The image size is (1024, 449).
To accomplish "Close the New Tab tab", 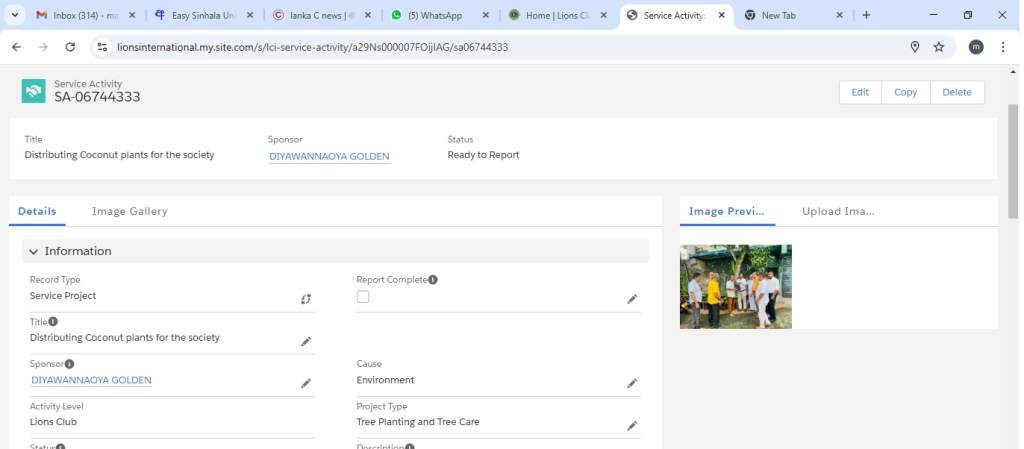I will click(840, 15).
